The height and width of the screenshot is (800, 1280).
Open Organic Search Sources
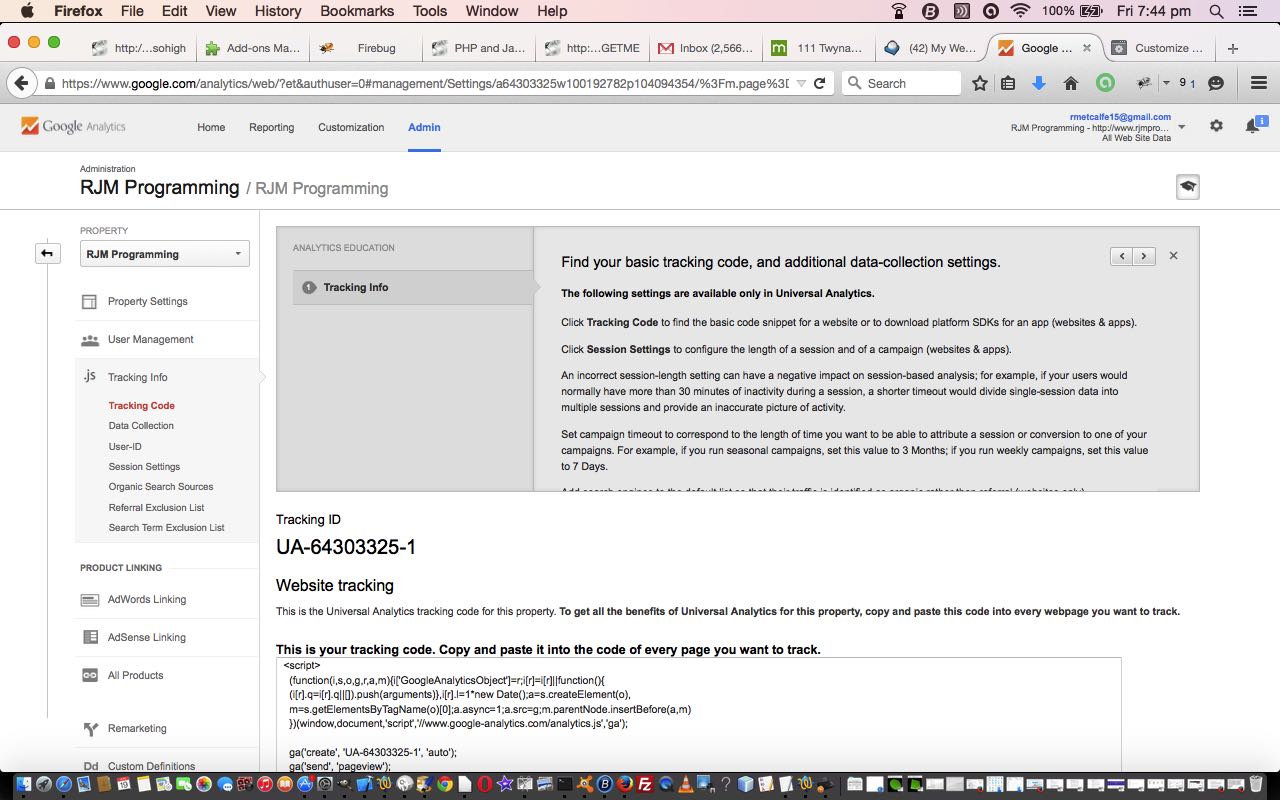tap(161, 487)
